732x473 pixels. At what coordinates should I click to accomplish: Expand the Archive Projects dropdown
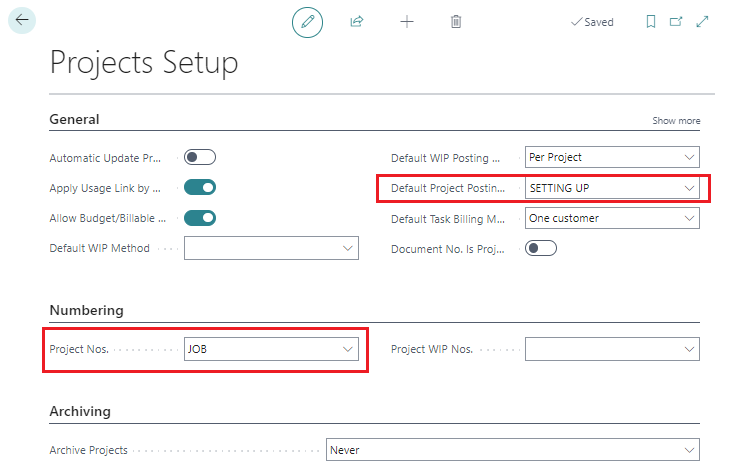pyautogui.click(x=688, y=450)
